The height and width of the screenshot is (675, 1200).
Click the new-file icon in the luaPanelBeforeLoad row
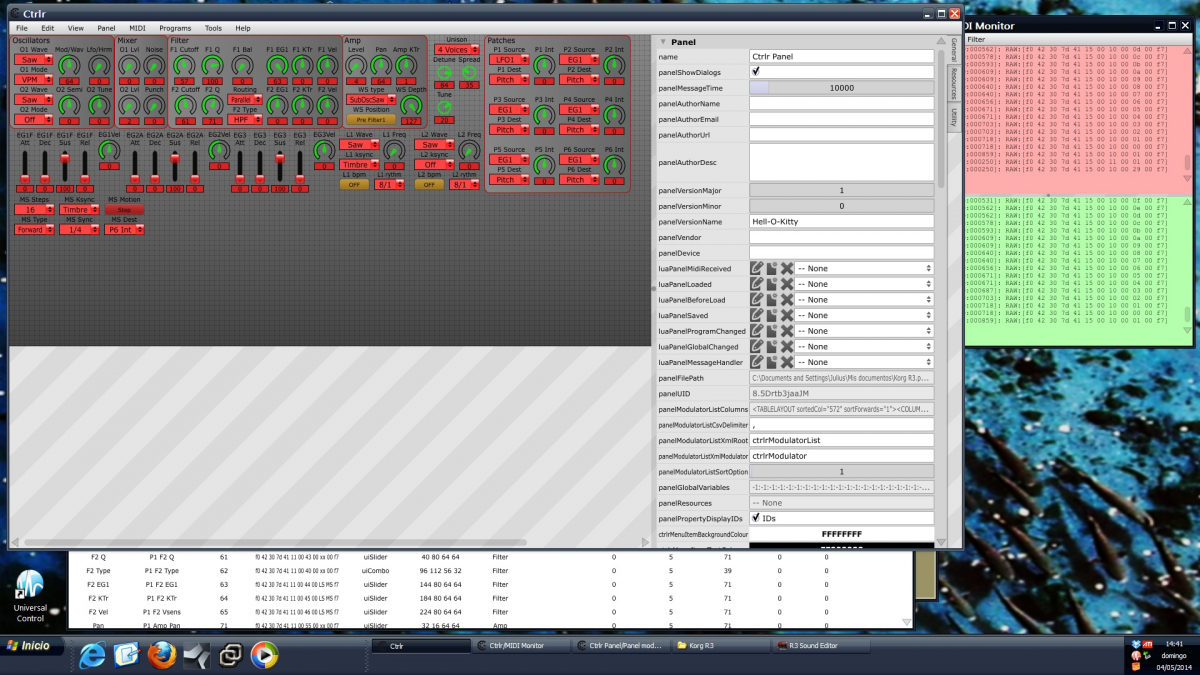772,299
